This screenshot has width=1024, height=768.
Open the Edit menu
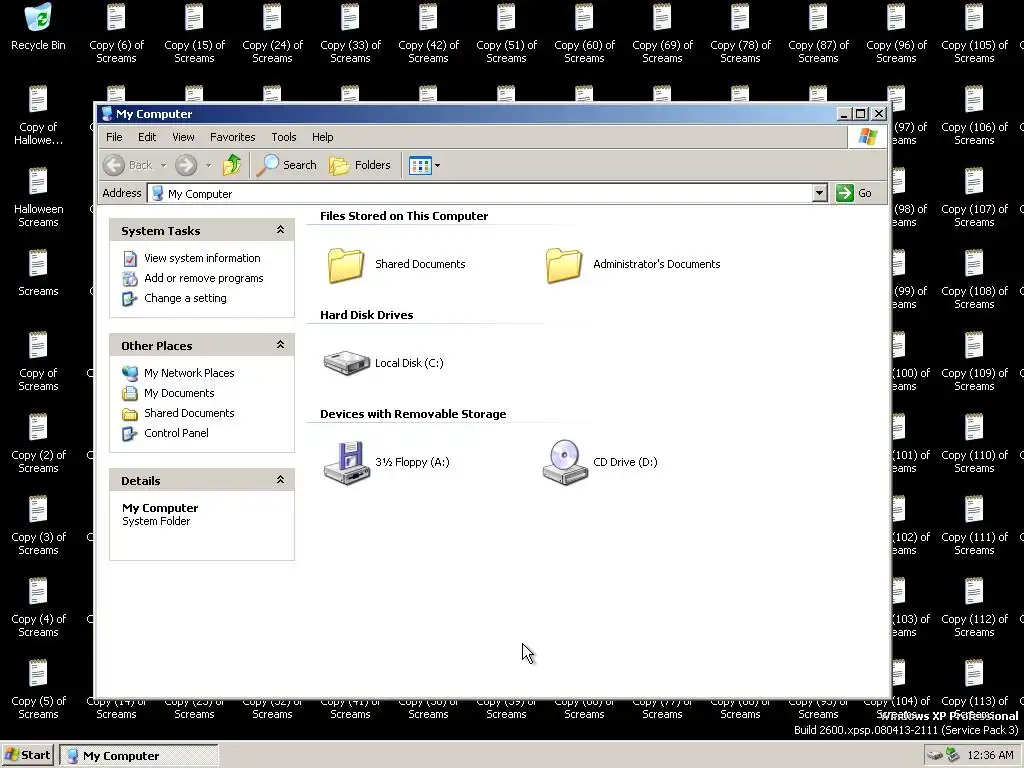147,137
